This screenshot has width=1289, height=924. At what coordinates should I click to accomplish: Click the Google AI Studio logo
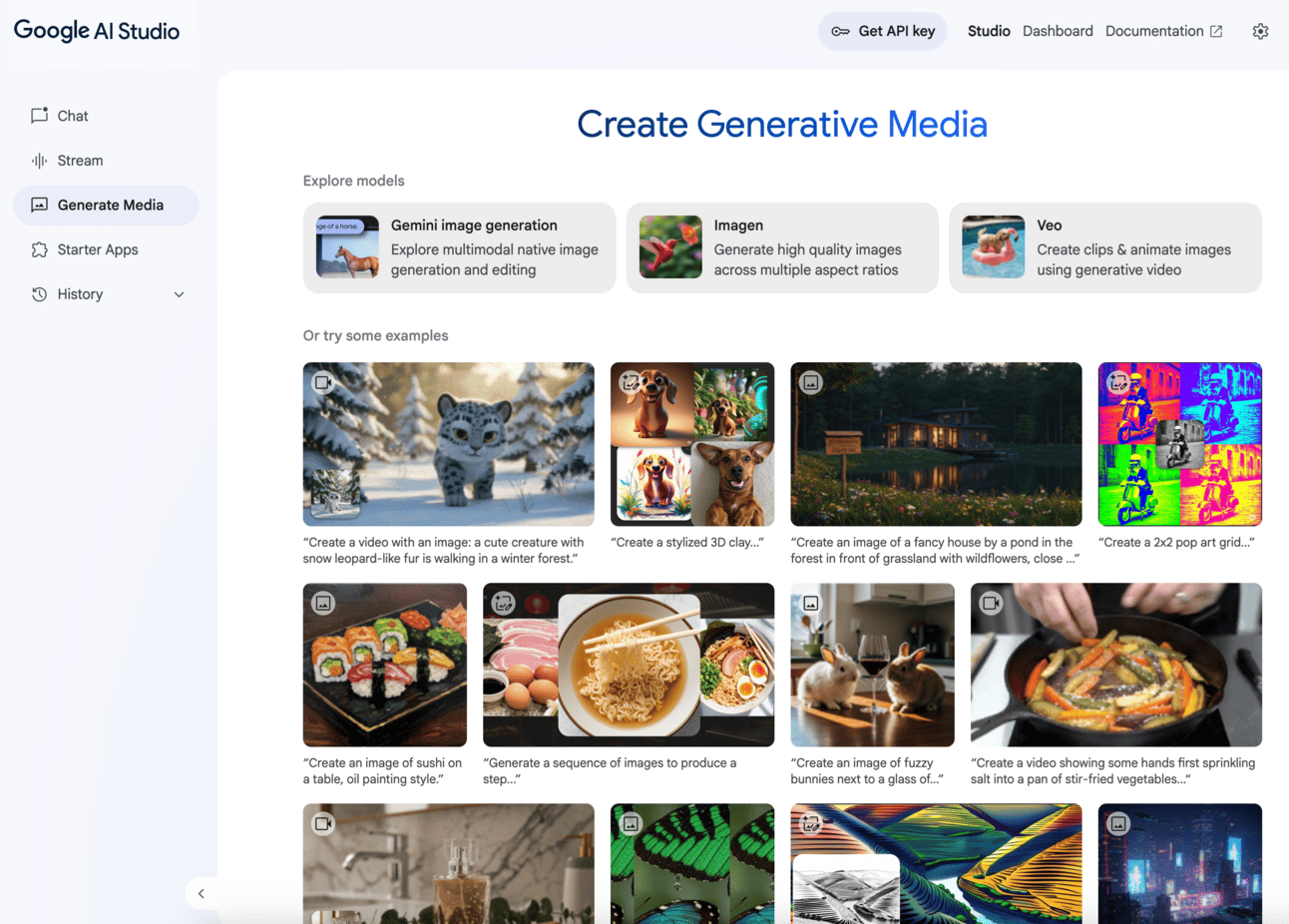click(x=97, y=31)
